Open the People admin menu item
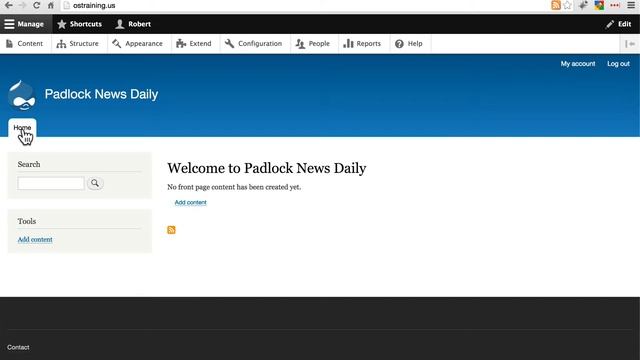The width and height of the screenshot is (640, 360). [313, 44]
